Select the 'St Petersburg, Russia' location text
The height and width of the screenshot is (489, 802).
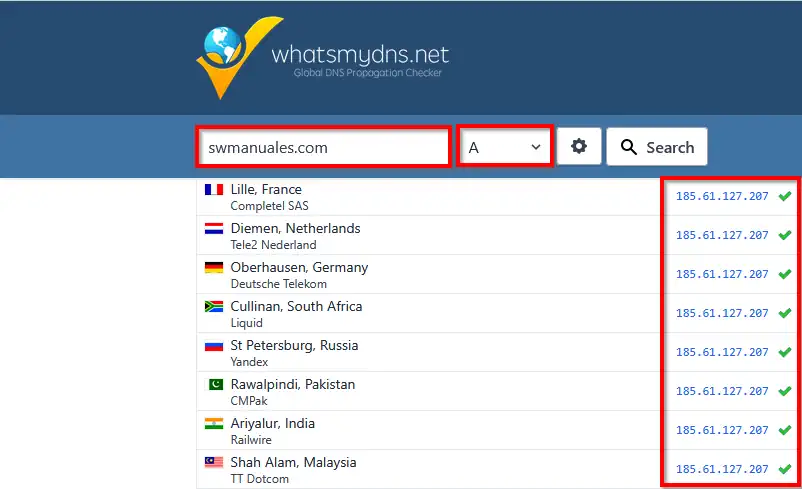coord(294,345)
